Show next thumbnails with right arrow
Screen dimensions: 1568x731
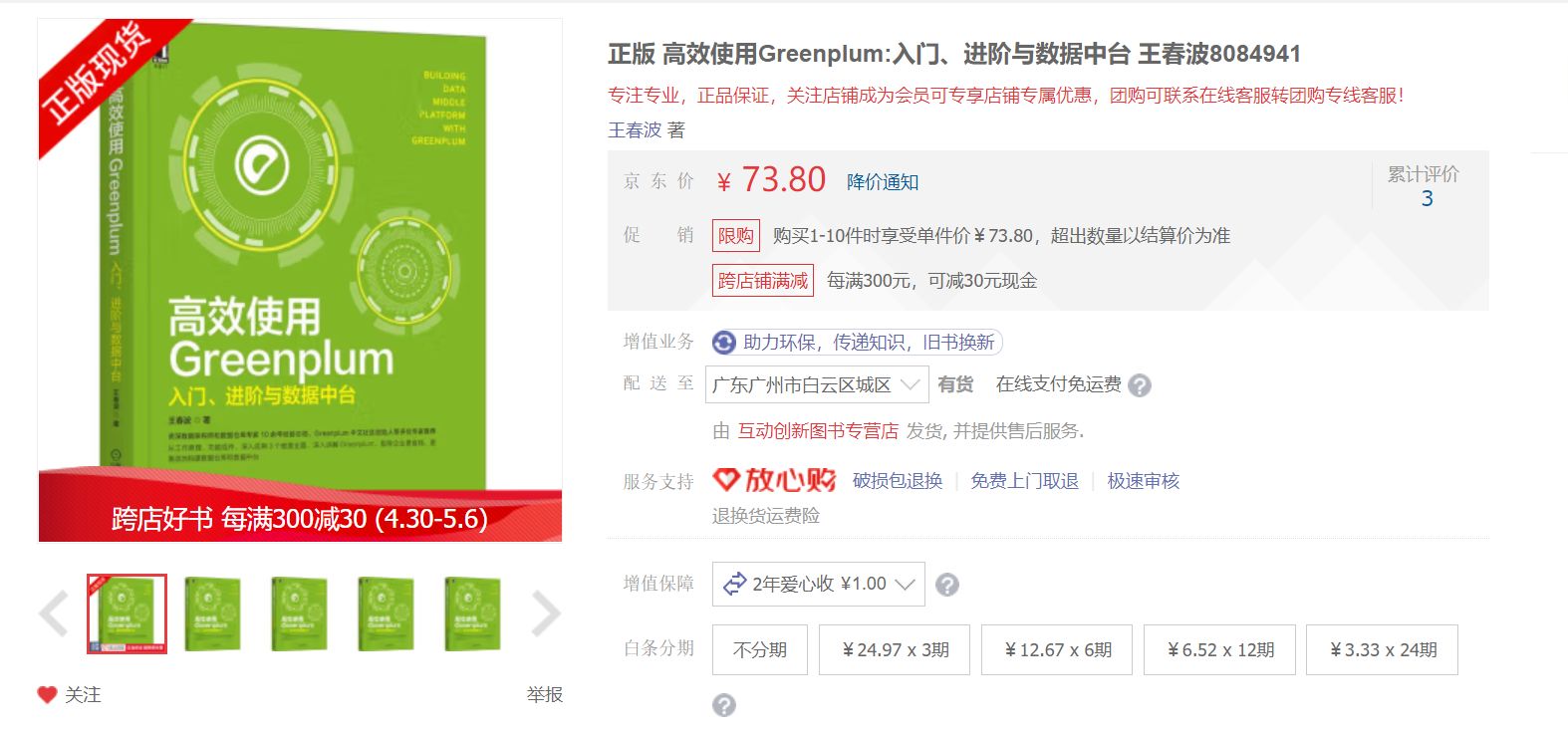click(x=546, y=613)
